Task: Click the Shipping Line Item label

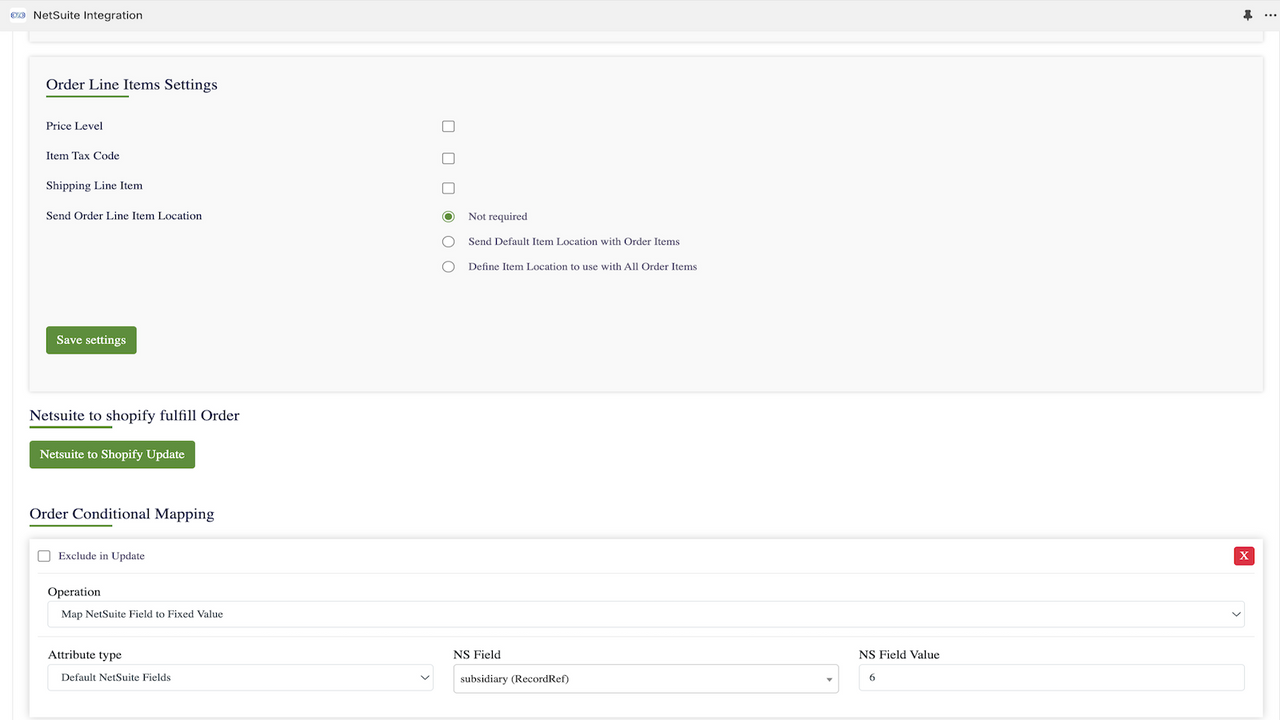Action: [94, 186]
